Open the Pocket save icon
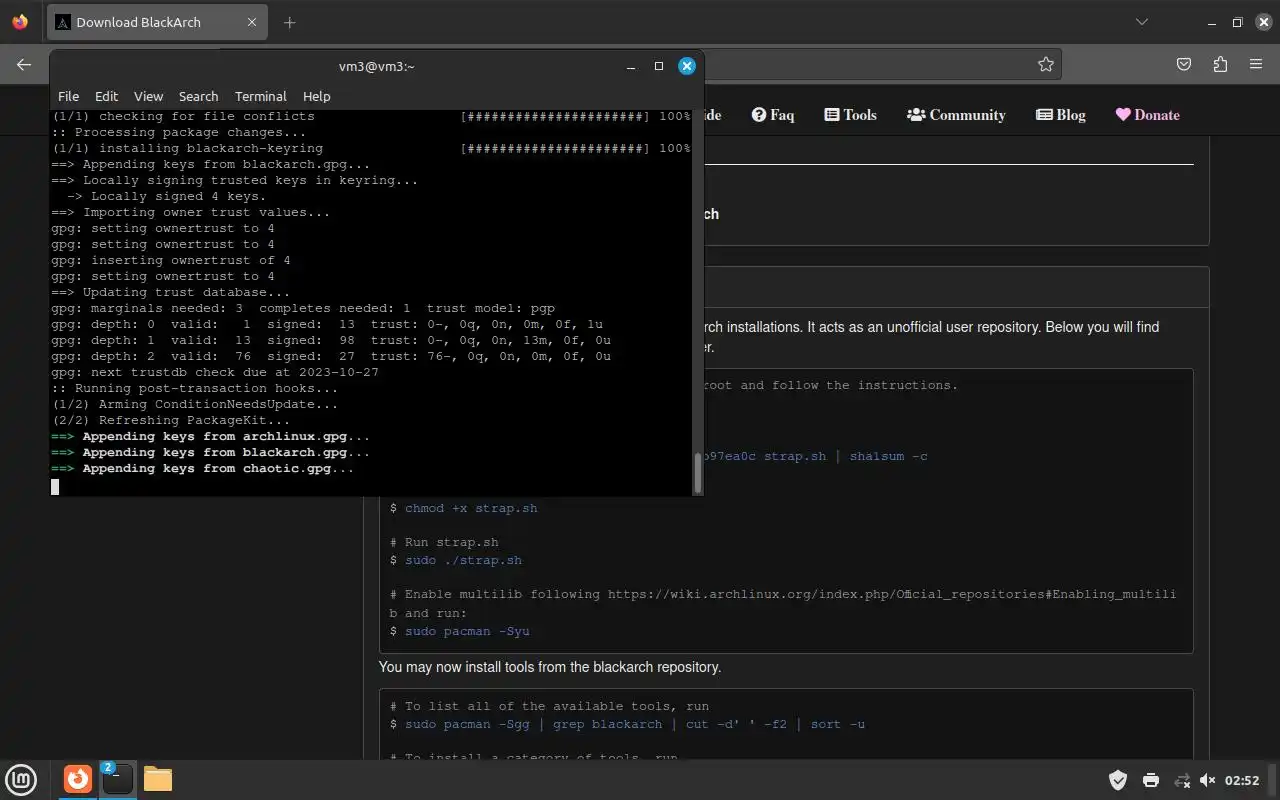 (1184, 64)
